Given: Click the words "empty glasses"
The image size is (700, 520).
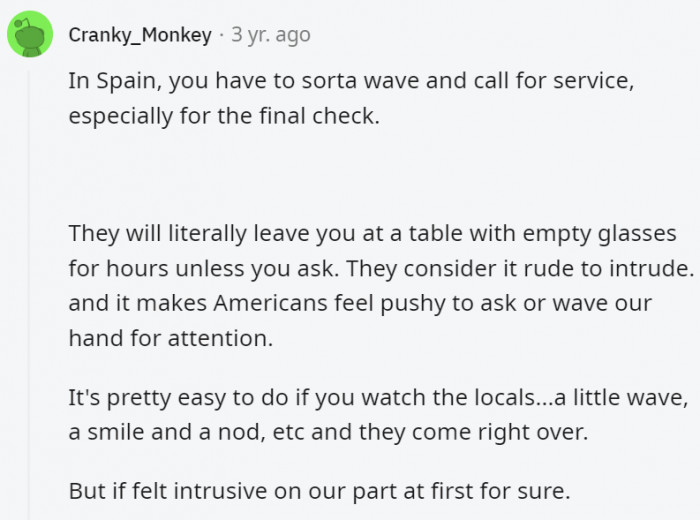Looking at the screenshot, I should click(x=603, y=233).
